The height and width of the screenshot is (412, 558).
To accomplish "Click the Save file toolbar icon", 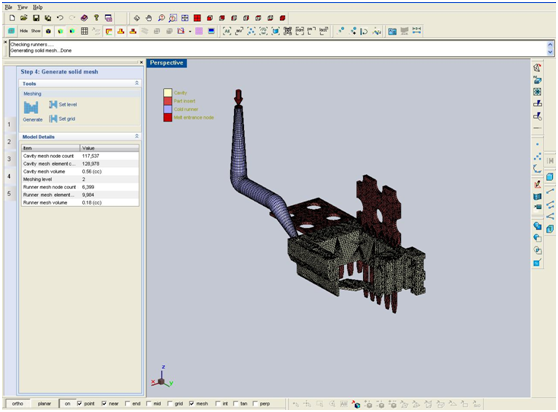I will coord(36,18).
